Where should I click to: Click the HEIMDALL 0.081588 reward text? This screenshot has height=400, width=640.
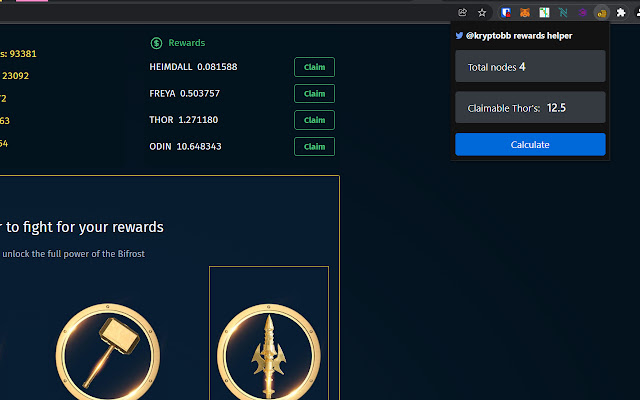pyautogui.click(x=193, y=67)
